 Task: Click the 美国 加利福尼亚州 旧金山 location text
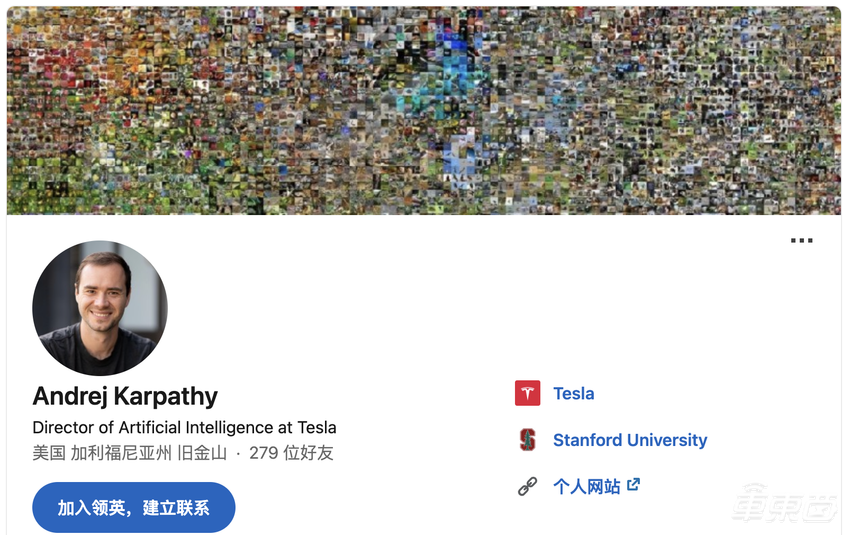pos(130,453)
